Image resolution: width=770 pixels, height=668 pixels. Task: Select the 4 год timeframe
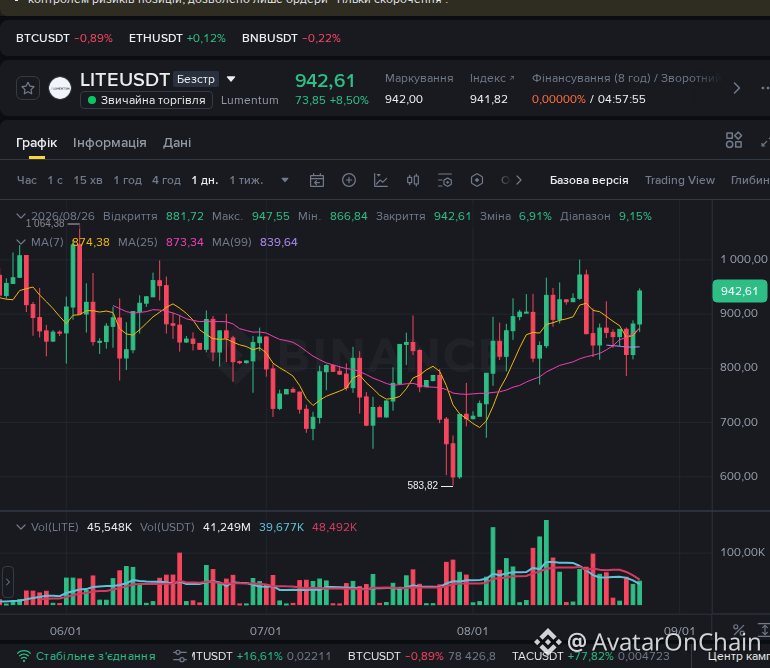click(166, 180)
